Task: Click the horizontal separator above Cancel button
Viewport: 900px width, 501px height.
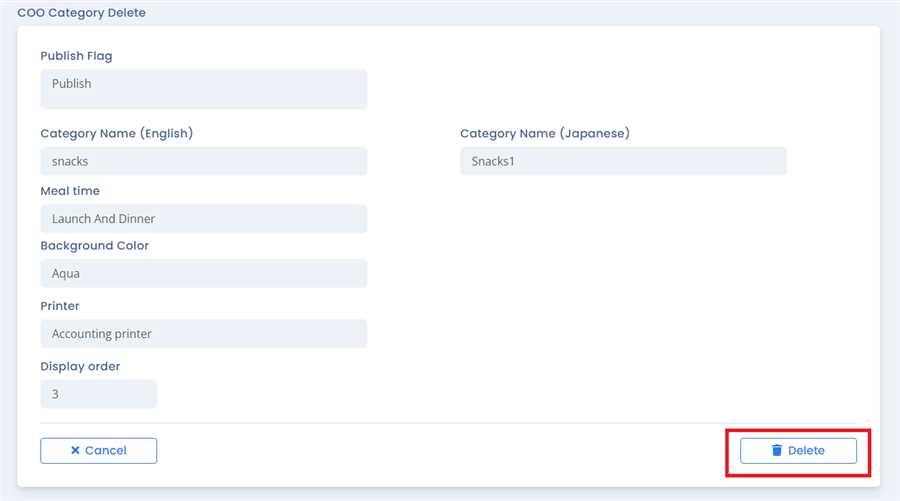Action: click(448, 423)
